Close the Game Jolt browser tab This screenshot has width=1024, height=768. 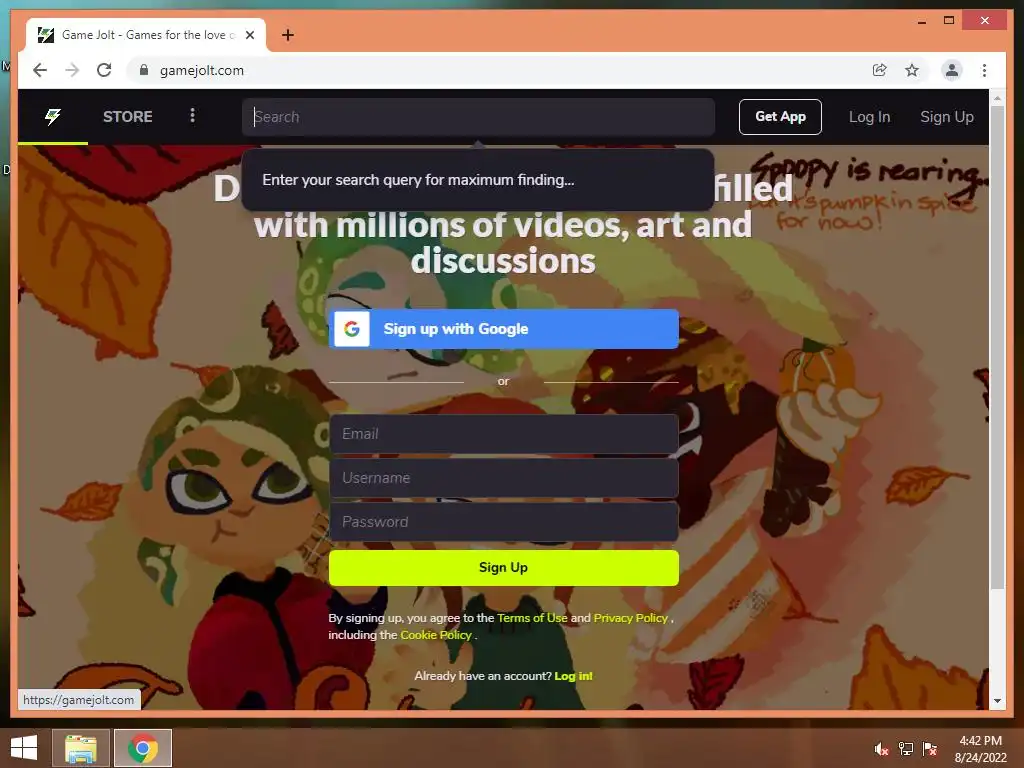pos(249,35)
